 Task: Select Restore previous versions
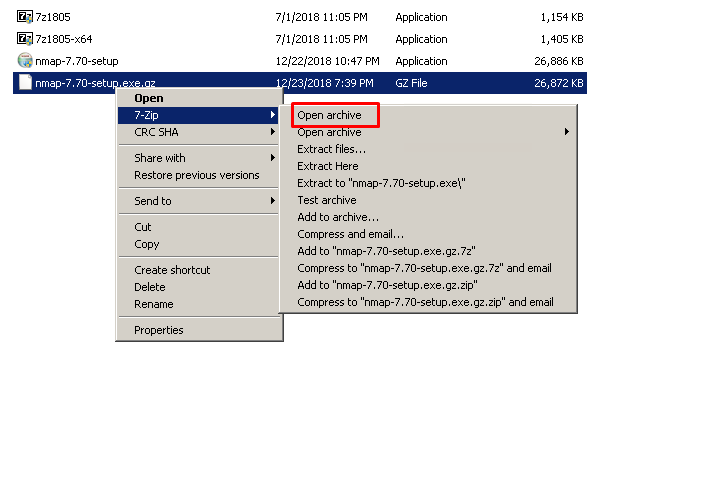tap(200, 175)
